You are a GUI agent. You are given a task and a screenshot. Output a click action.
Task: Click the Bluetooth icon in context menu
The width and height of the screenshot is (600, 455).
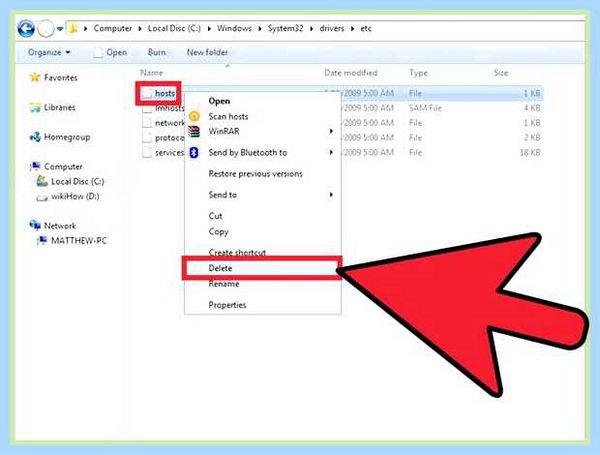[194, 152]
